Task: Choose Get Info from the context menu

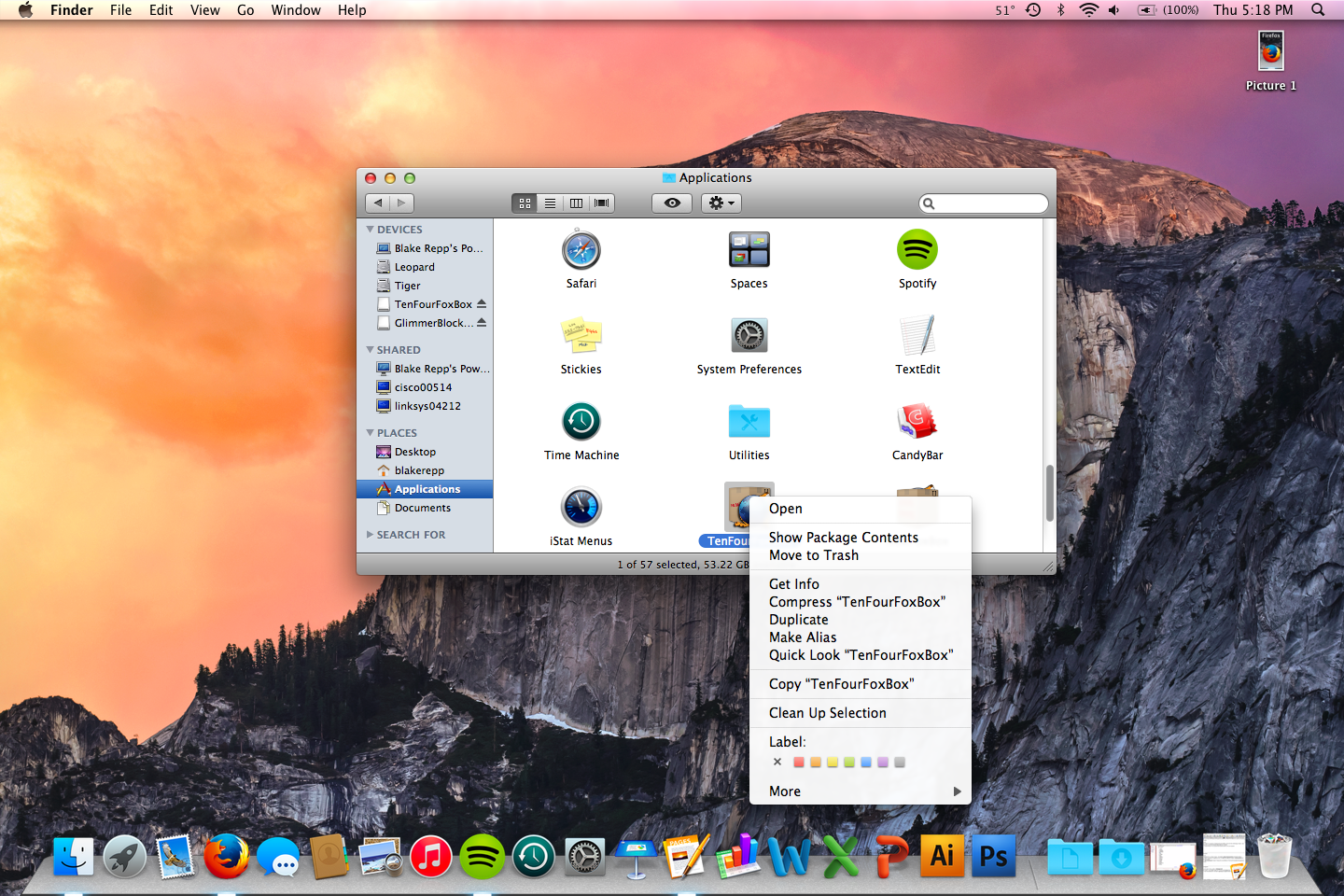Action: tap(861, 584)
